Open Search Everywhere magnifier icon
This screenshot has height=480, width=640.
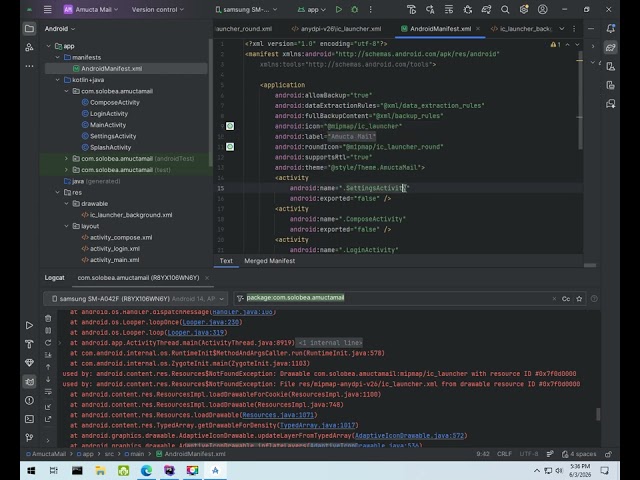click(x=505, y=9)
